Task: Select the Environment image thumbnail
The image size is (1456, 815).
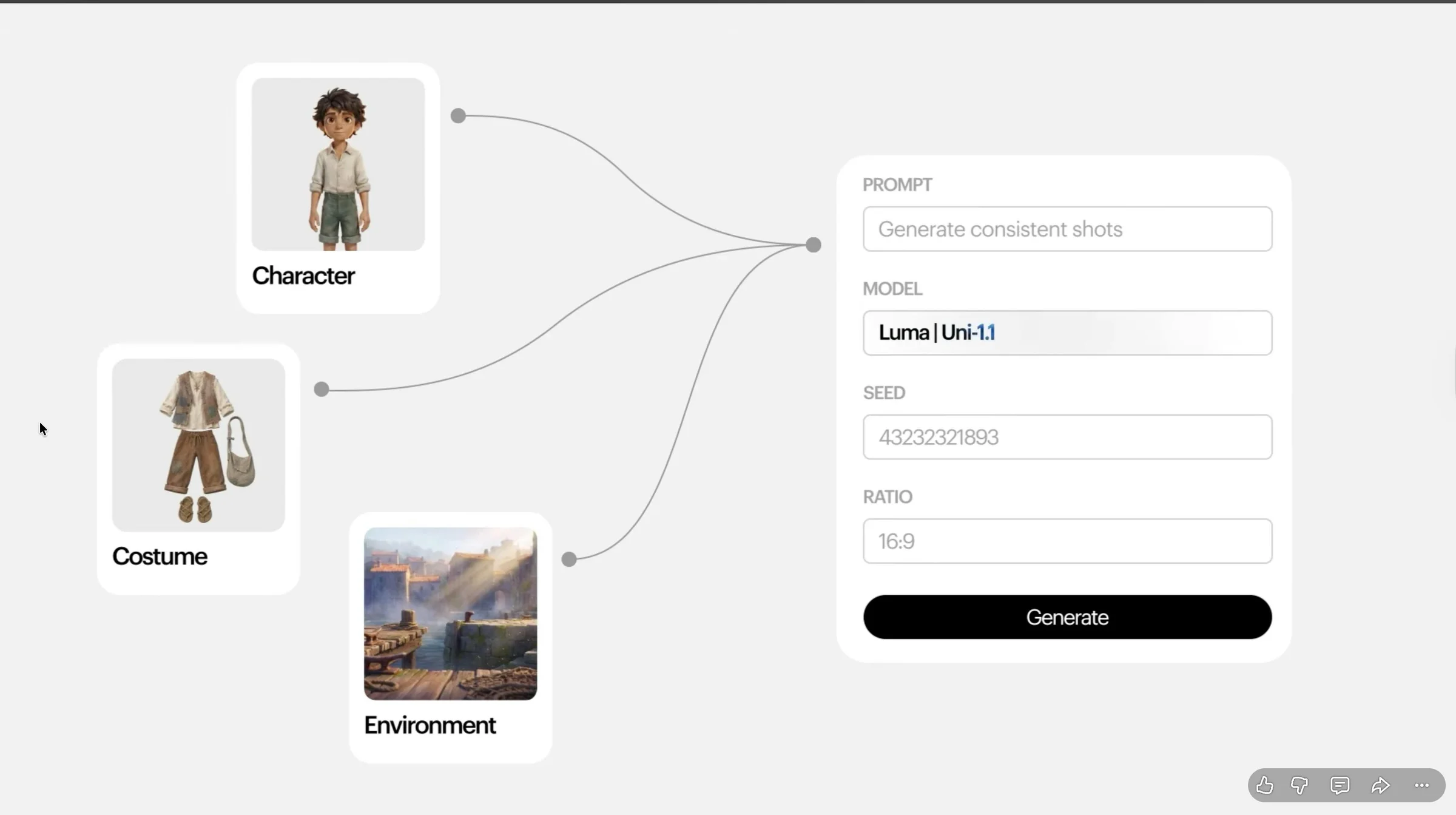Action: click(450, 614)
